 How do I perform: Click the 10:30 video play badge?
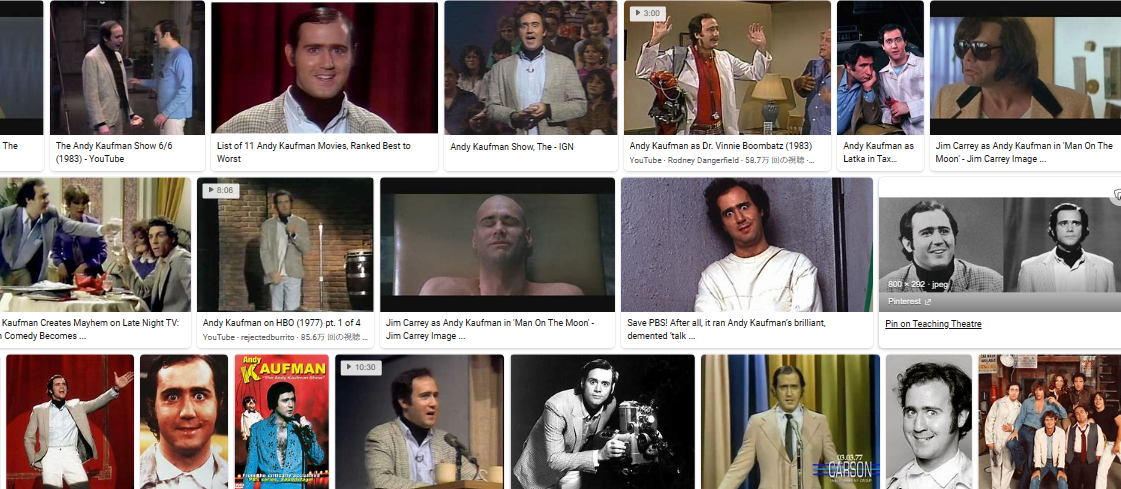(x=361, y=367)
